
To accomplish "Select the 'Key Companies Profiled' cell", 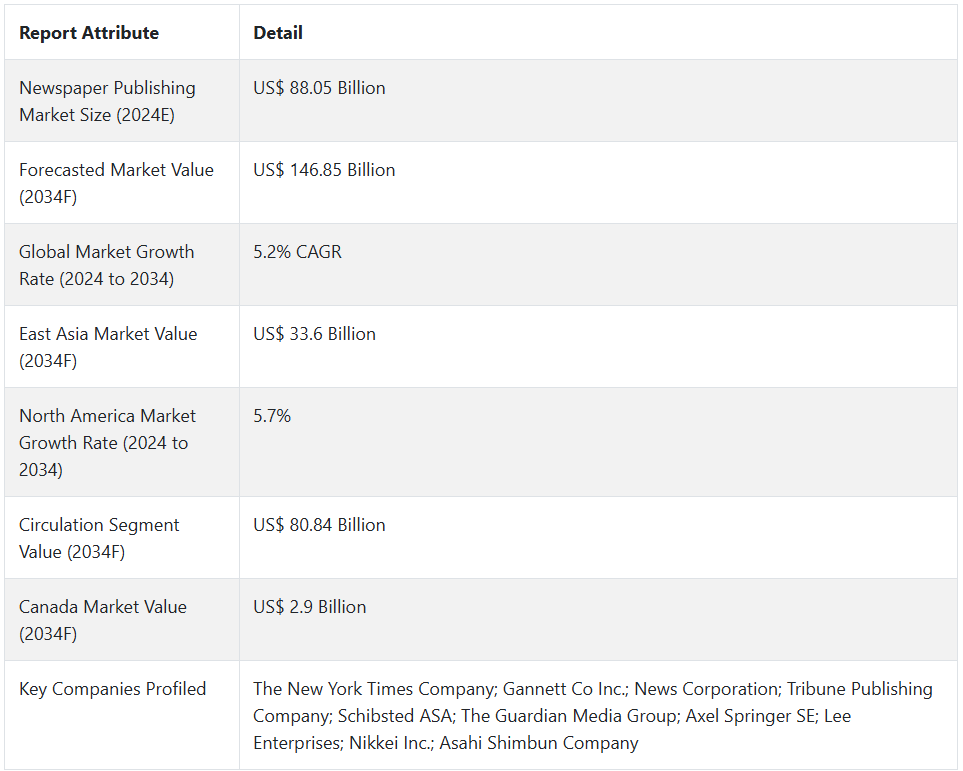I will [x=112, y=689].
